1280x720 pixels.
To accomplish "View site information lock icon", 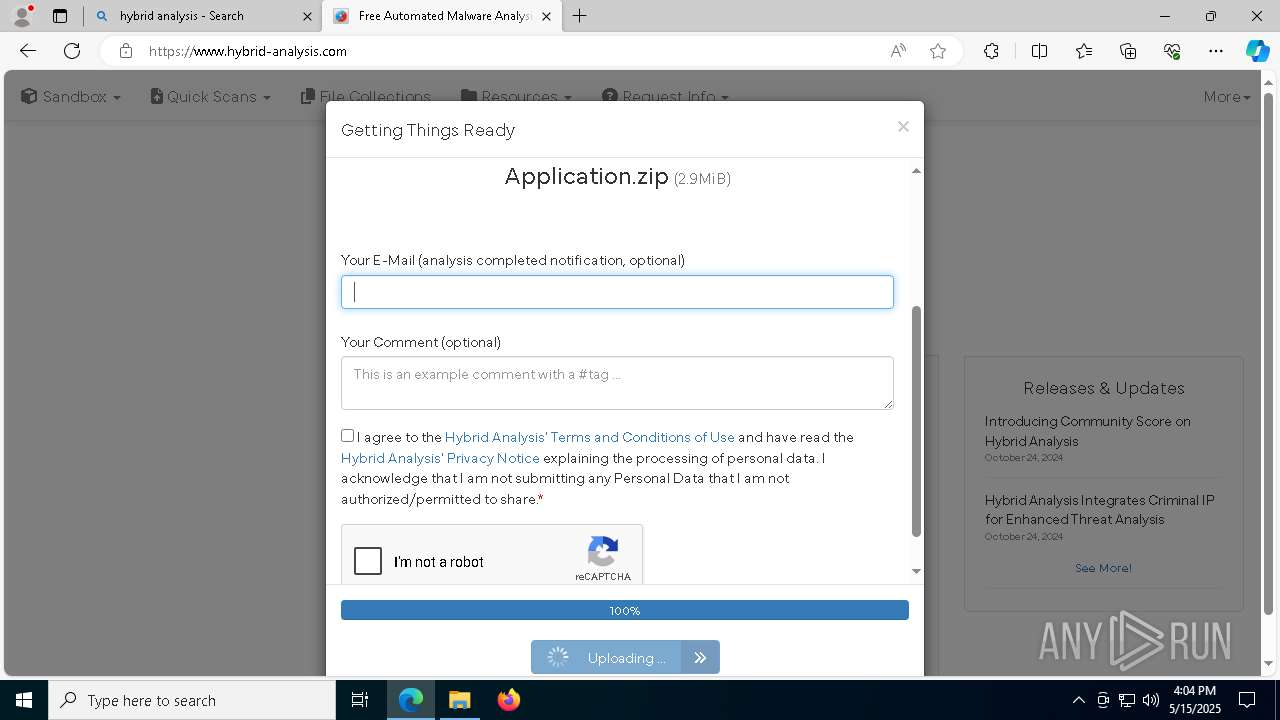I will (x=125, y=51).
